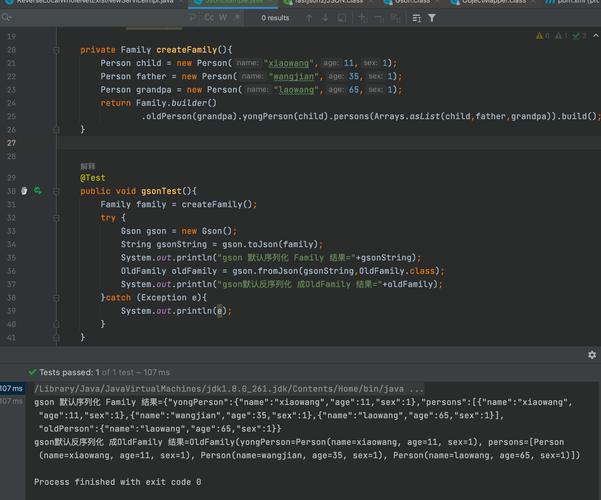Click the '0 results' search count label
The height and width of the screenshot is (500, 601).
click(x=275, y=18)
